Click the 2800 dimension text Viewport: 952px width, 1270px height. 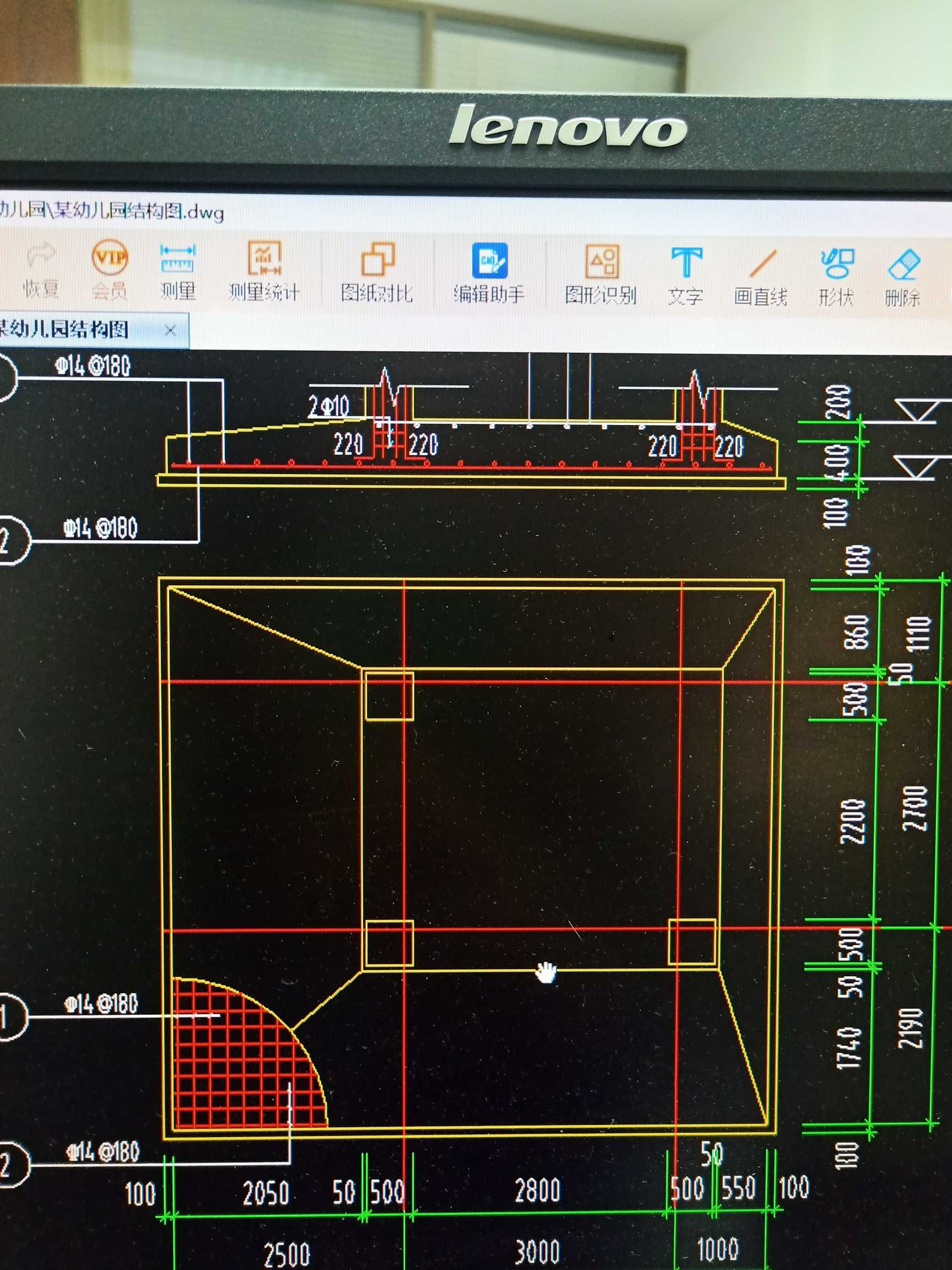pyautogui.click(x=537, y=1190)
